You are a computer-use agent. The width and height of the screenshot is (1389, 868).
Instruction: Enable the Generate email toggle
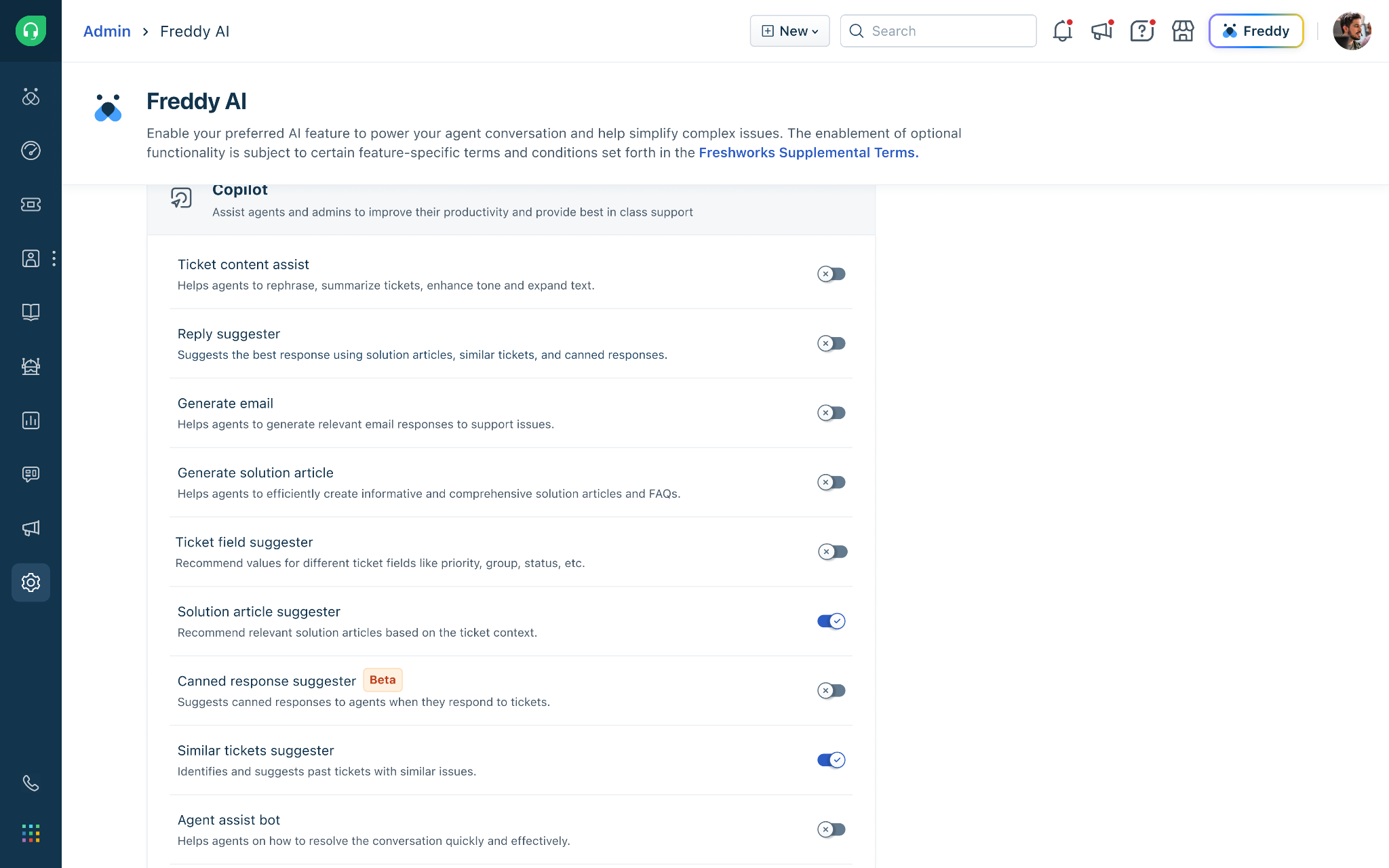coord(832,413)
